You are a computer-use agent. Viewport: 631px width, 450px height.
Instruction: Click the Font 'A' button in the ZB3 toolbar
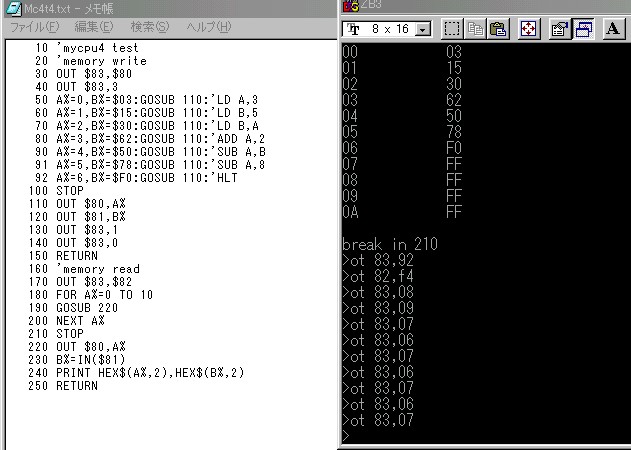pyautogui.click(x=613, y=29)
